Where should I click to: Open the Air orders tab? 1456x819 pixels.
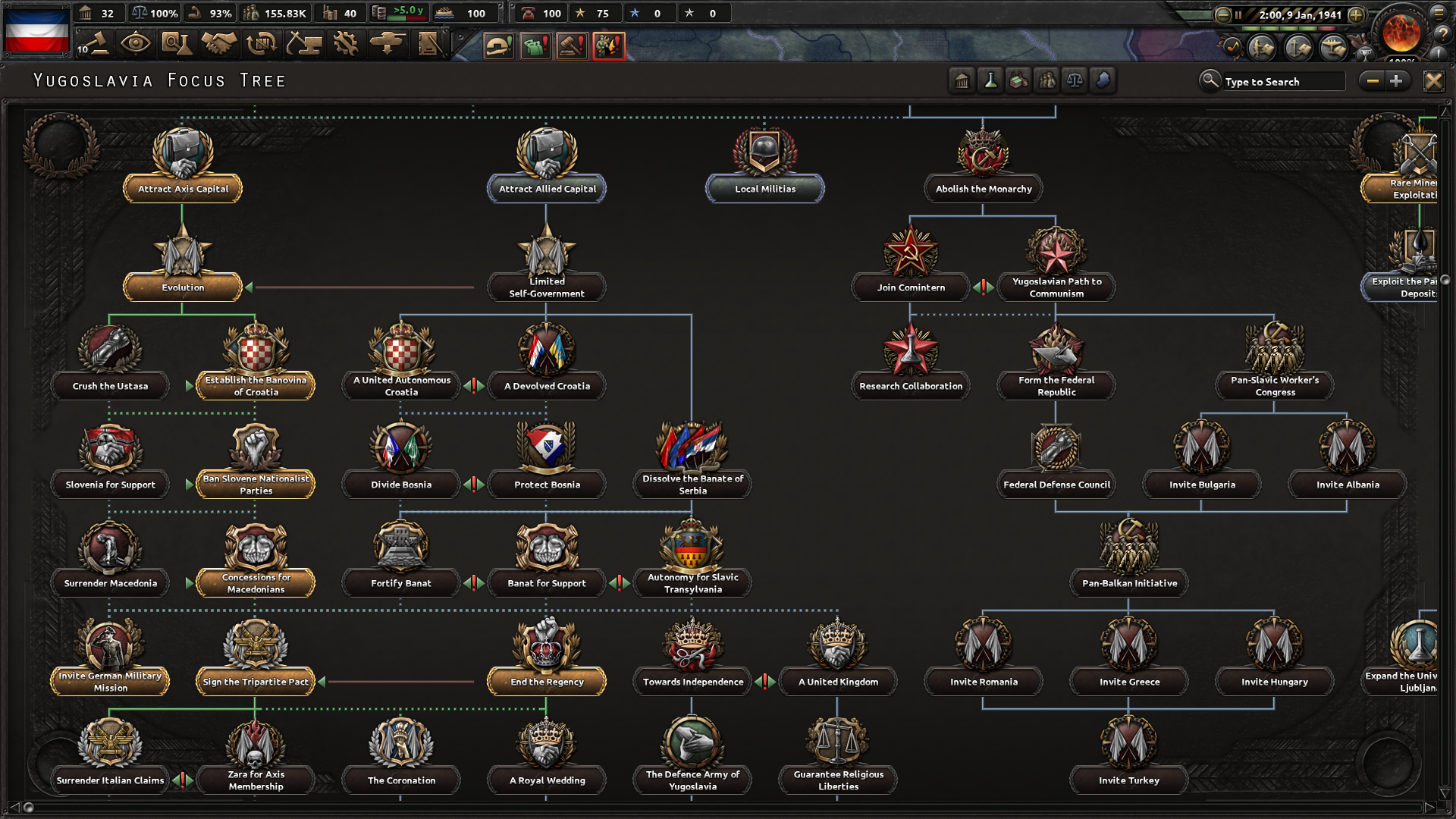(x=1333, y=48)
